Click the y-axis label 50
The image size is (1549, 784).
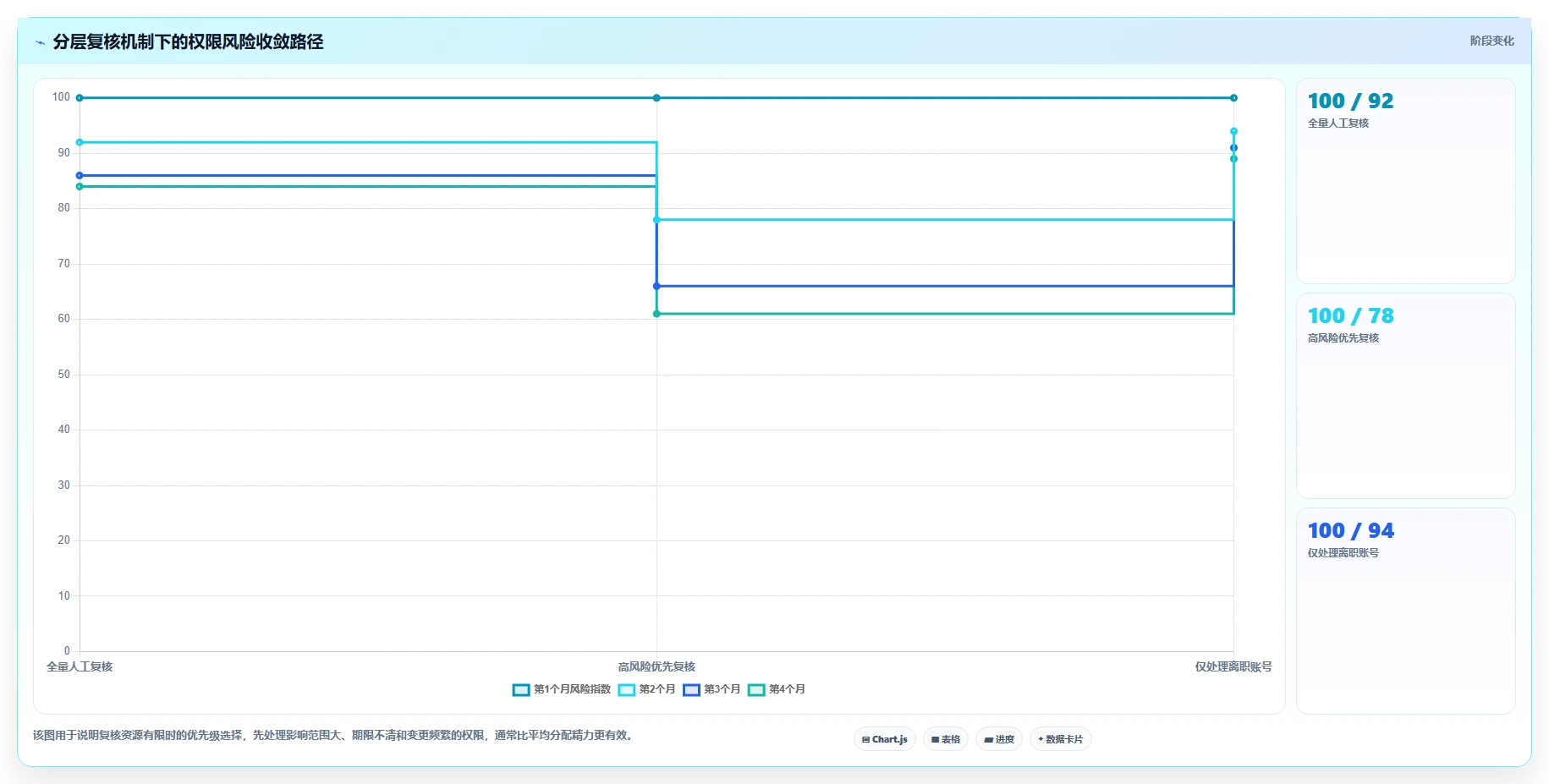[64, 374]
